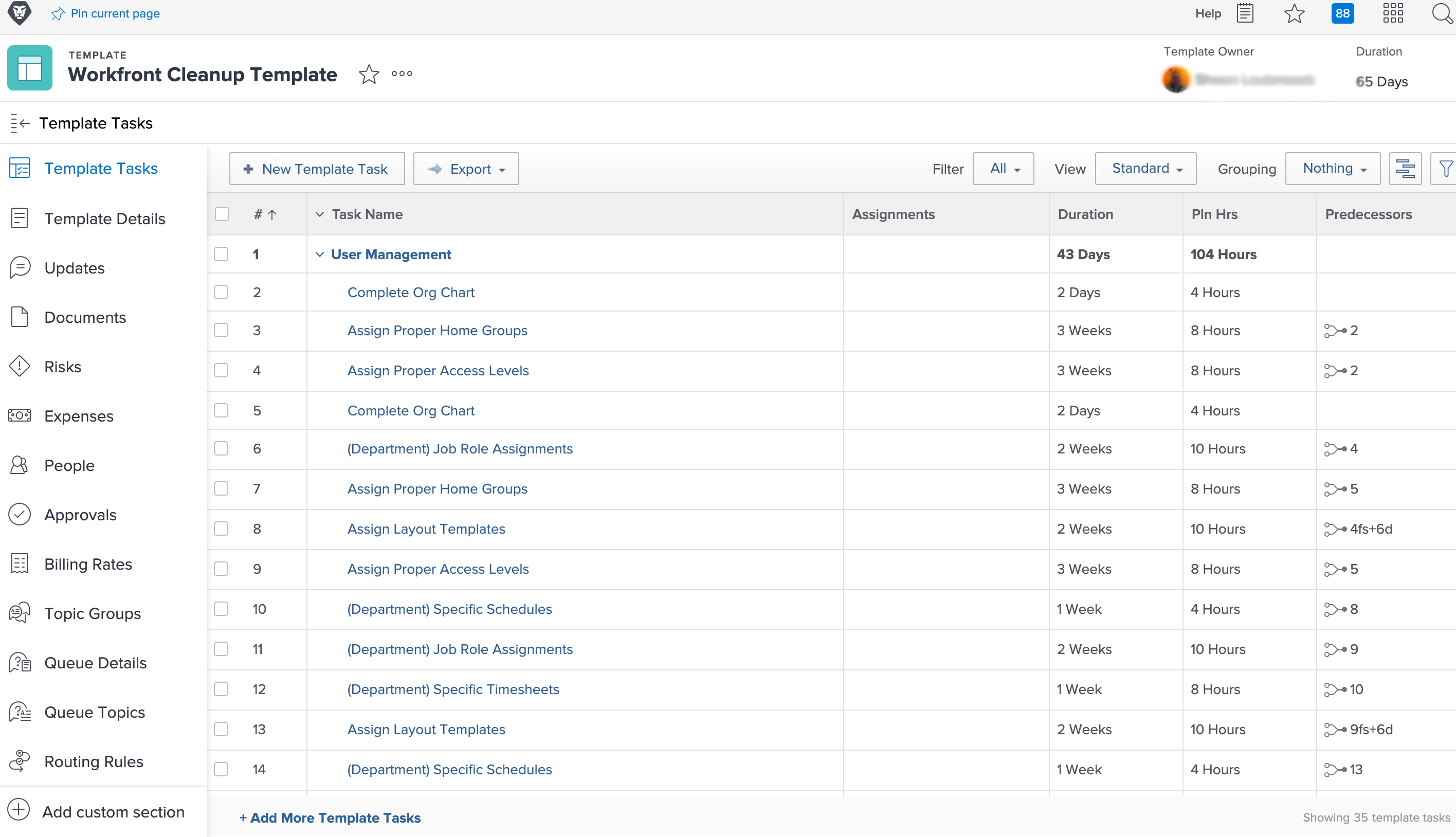The width and height of the screenshot is (1456, 837).
Task: Tick checkbox for Assign Layout Templates row 8
Action: pos(221,529)
